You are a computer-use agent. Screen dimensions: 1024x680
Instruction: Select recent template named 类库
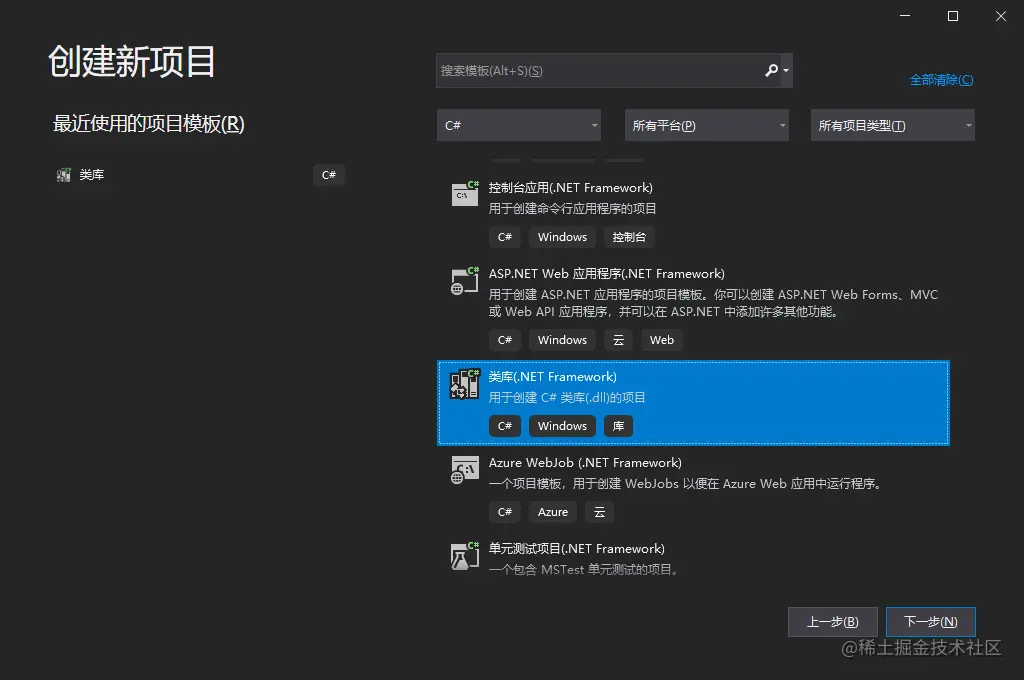click(x=91, y=175)
